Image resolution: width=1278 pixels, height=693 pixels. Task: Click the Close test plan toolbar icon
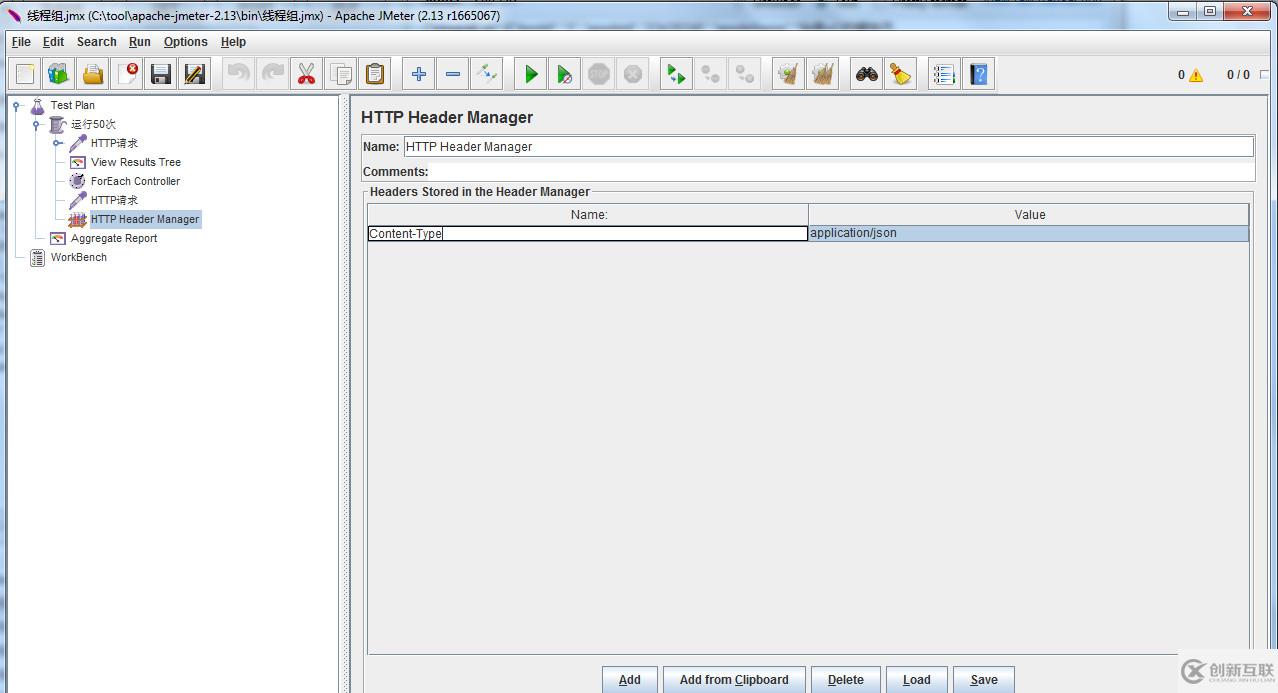[x=127, y=74]
